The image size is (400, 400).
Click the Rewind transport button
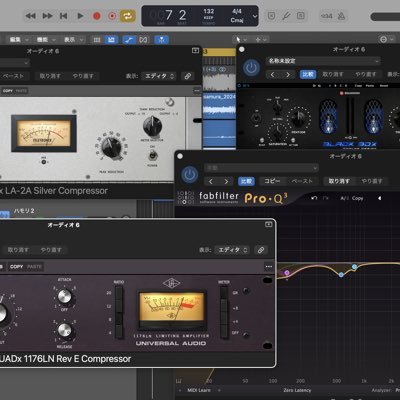click(x=31, y=16)
